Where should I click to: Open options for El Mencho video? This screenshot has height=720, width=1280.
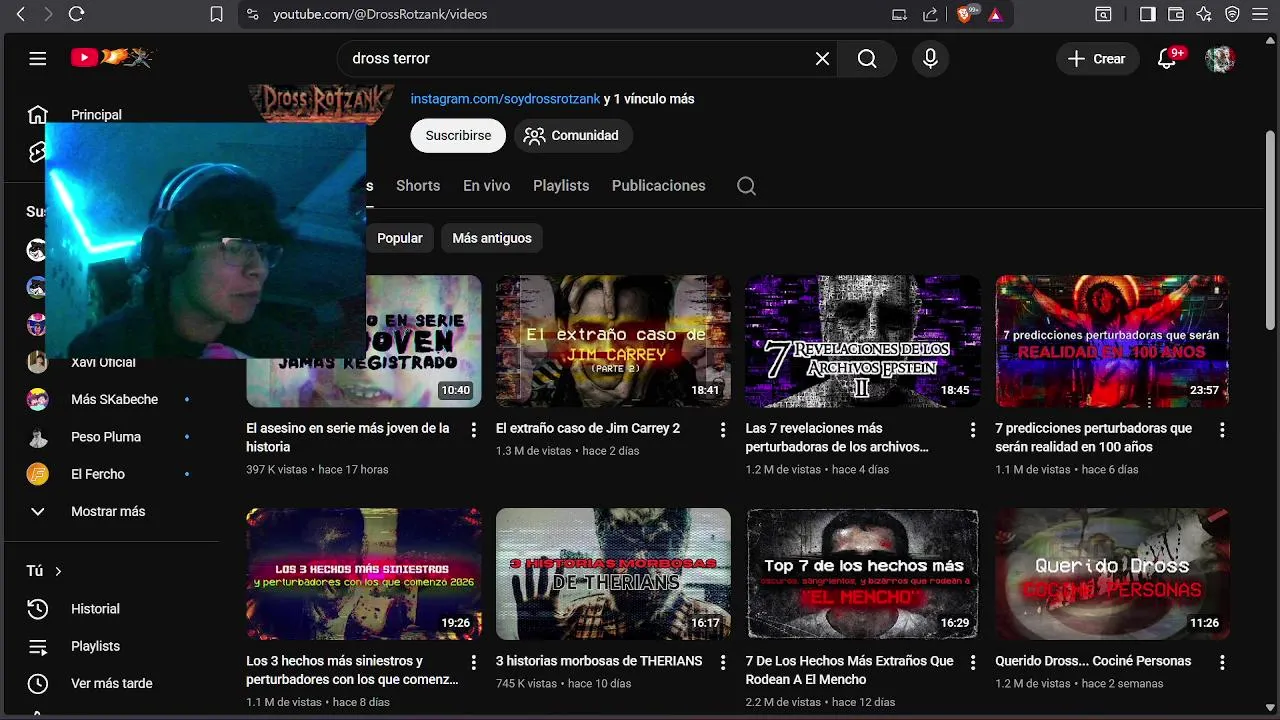click(x=973, y=663)
